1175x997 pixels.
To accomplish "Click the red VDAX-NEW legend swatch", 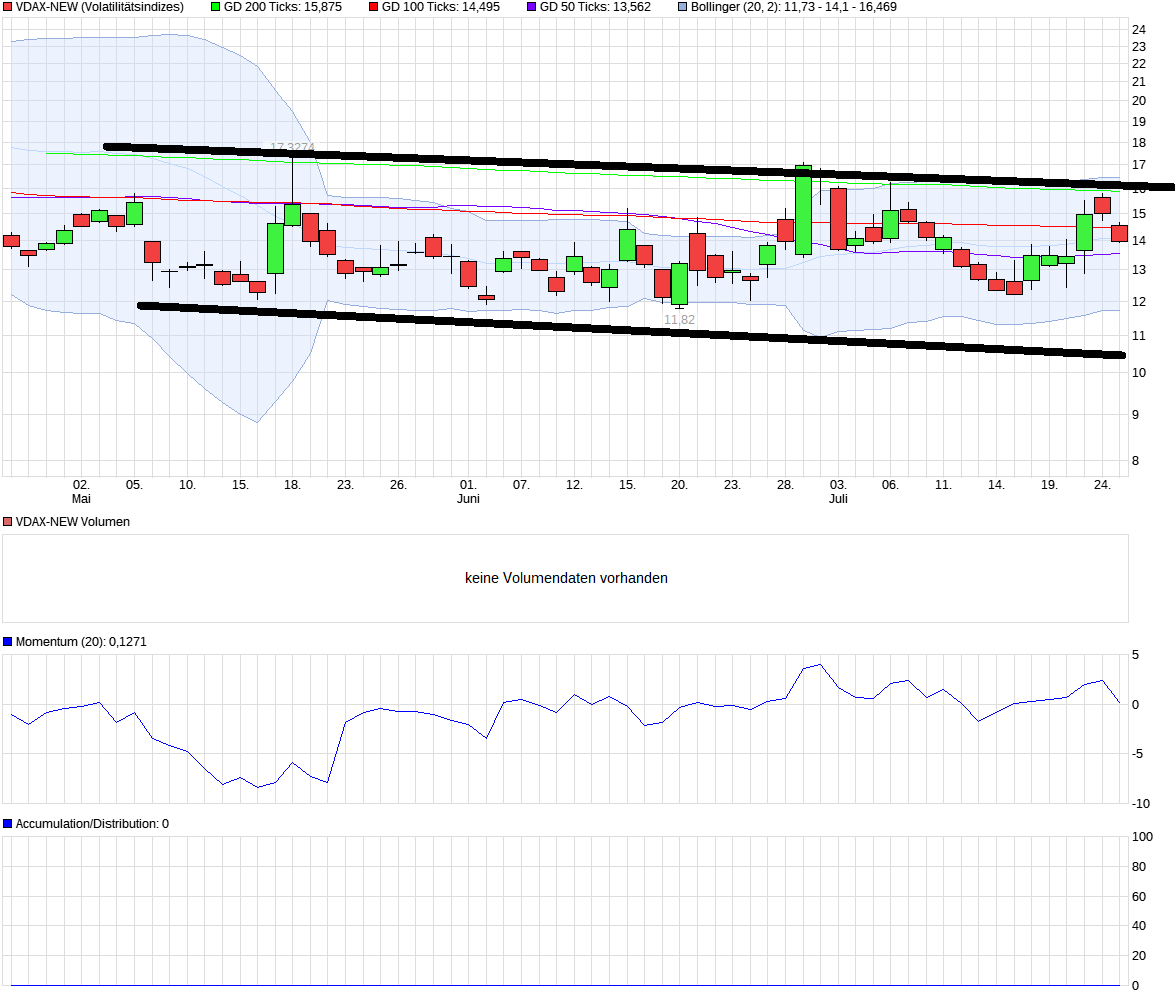I will tap(7, 7).
